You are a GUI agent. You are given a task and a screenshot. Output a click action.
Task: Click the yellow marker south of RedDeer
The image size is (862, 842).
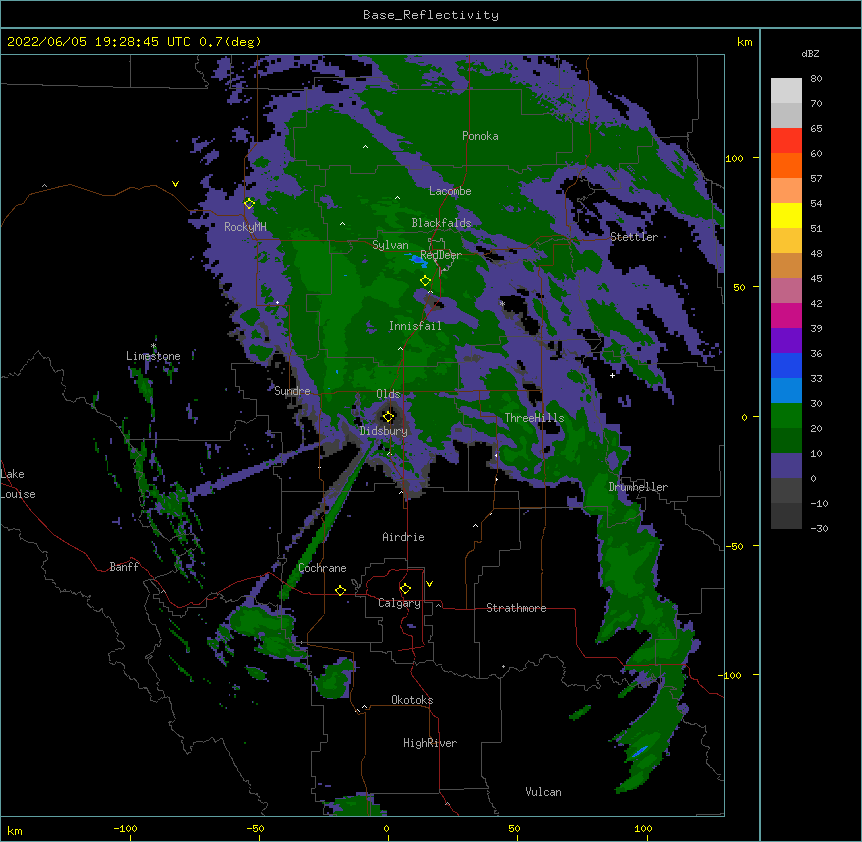[425, 281]
